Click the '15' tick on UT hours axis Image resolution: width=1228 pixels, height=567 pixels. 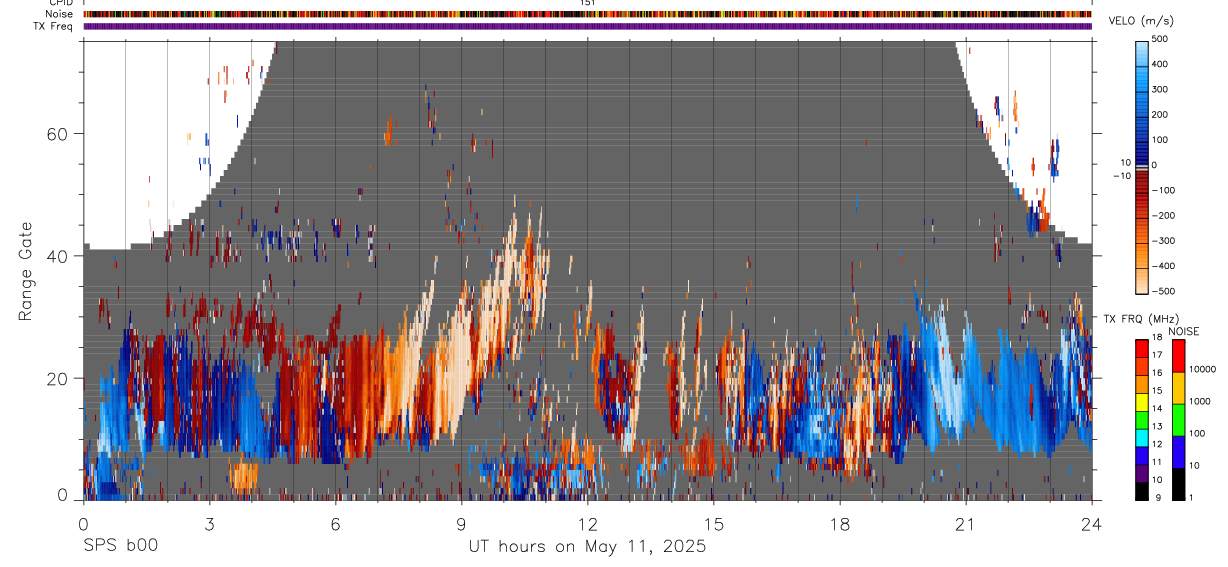714,523
